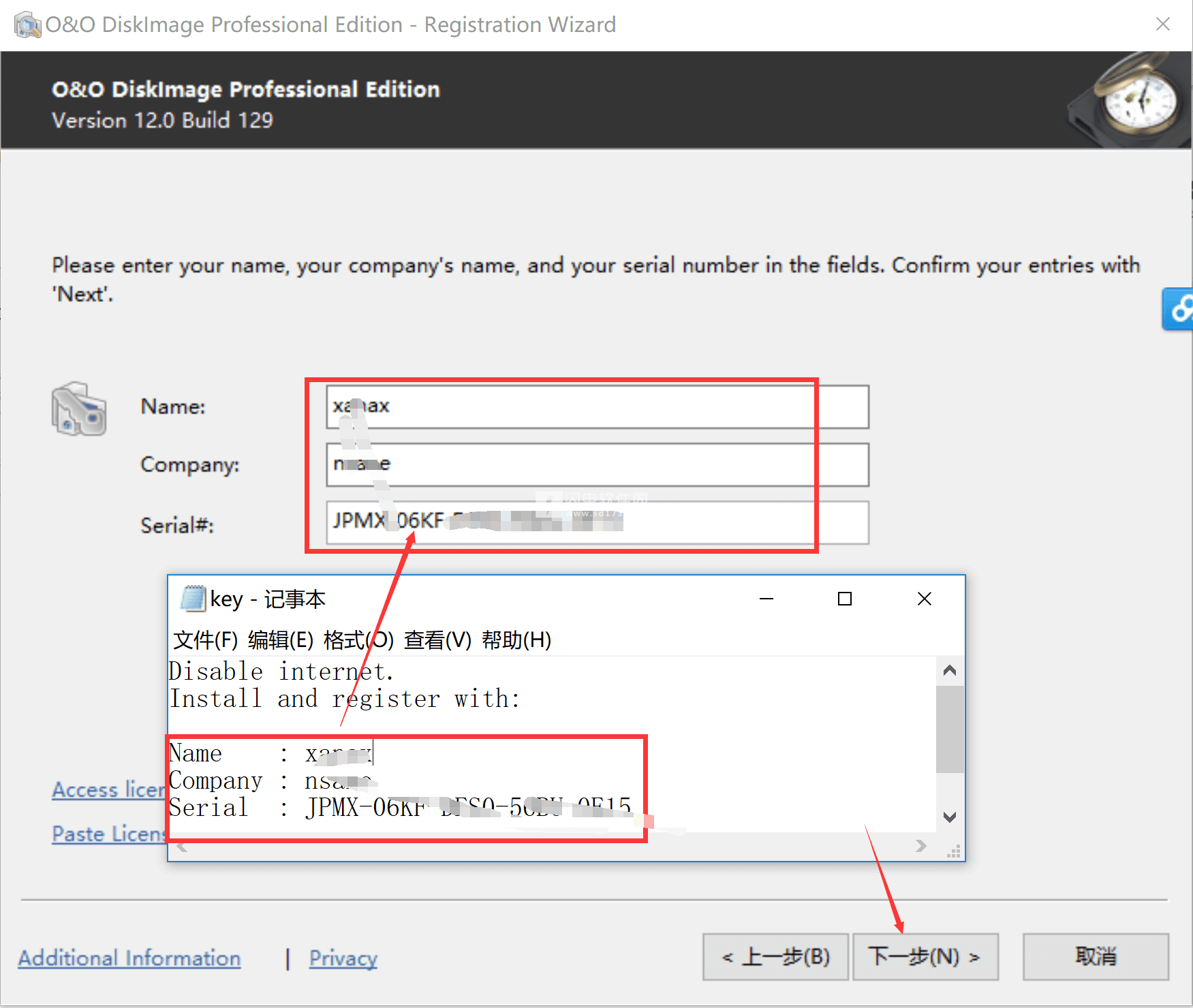Maximize the key Notepad window

pyautogui.click(x=845, y=599)
